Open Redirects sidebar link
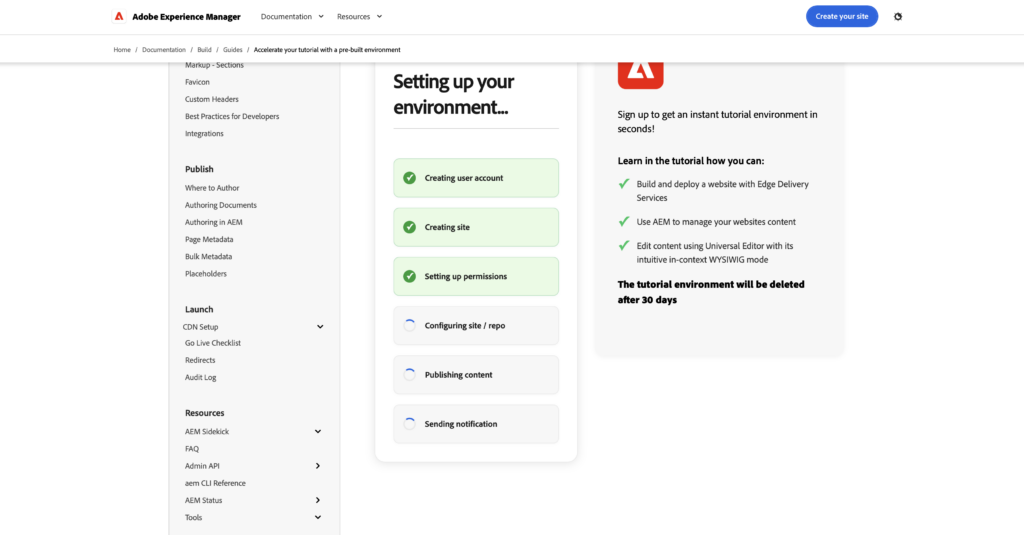1024x535 pixels. 200,360
